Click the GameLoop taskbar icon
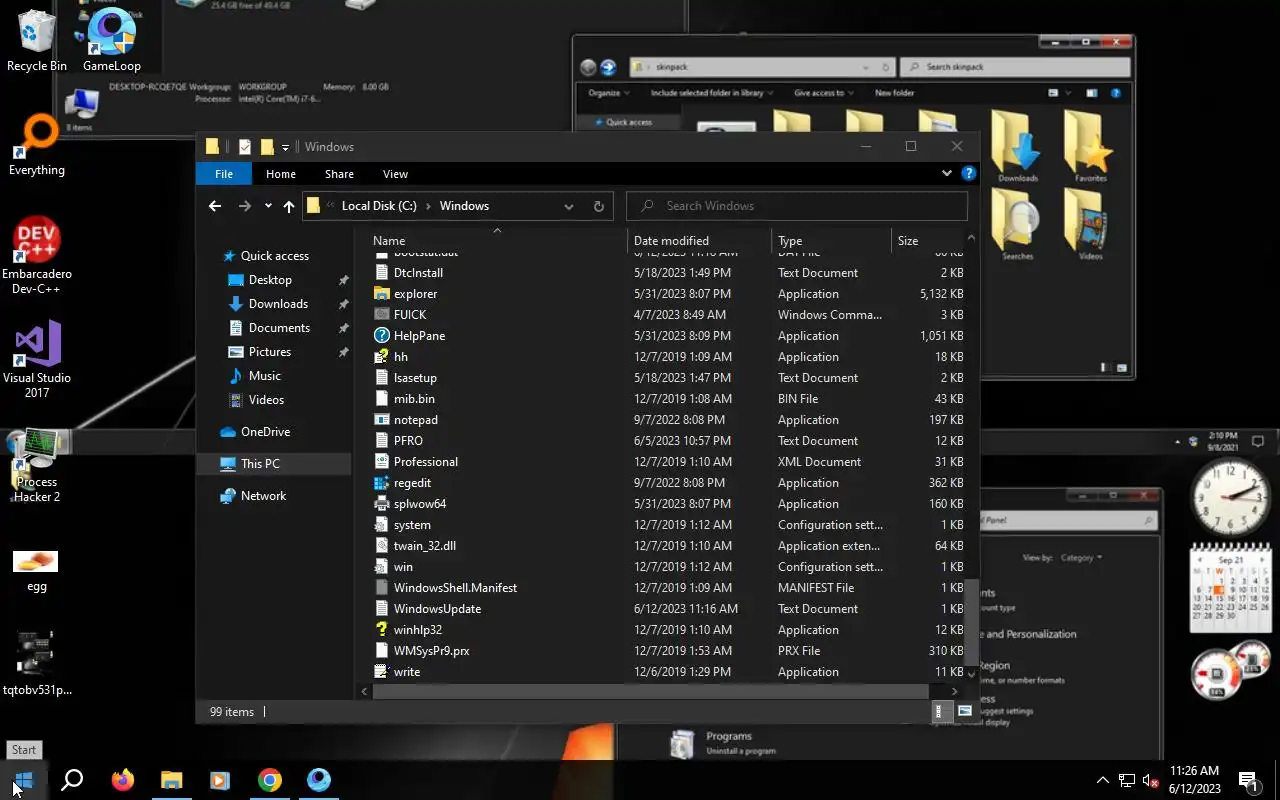Viewport: 1280px width, 800px height. pyautogui.click(x=319, y=780)
